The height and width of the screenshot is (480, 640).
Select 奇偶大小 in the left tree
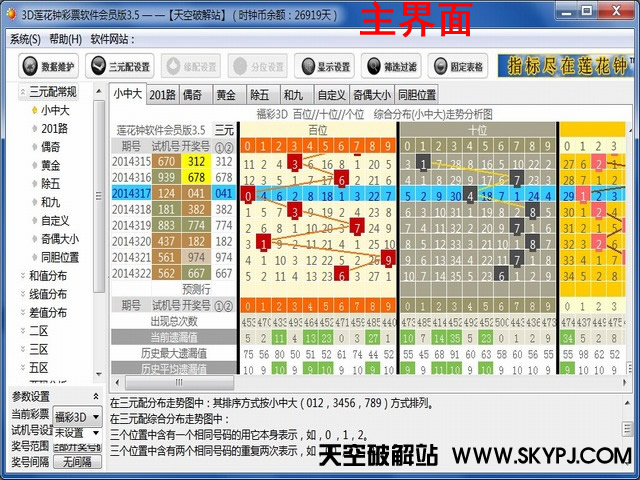60,239
